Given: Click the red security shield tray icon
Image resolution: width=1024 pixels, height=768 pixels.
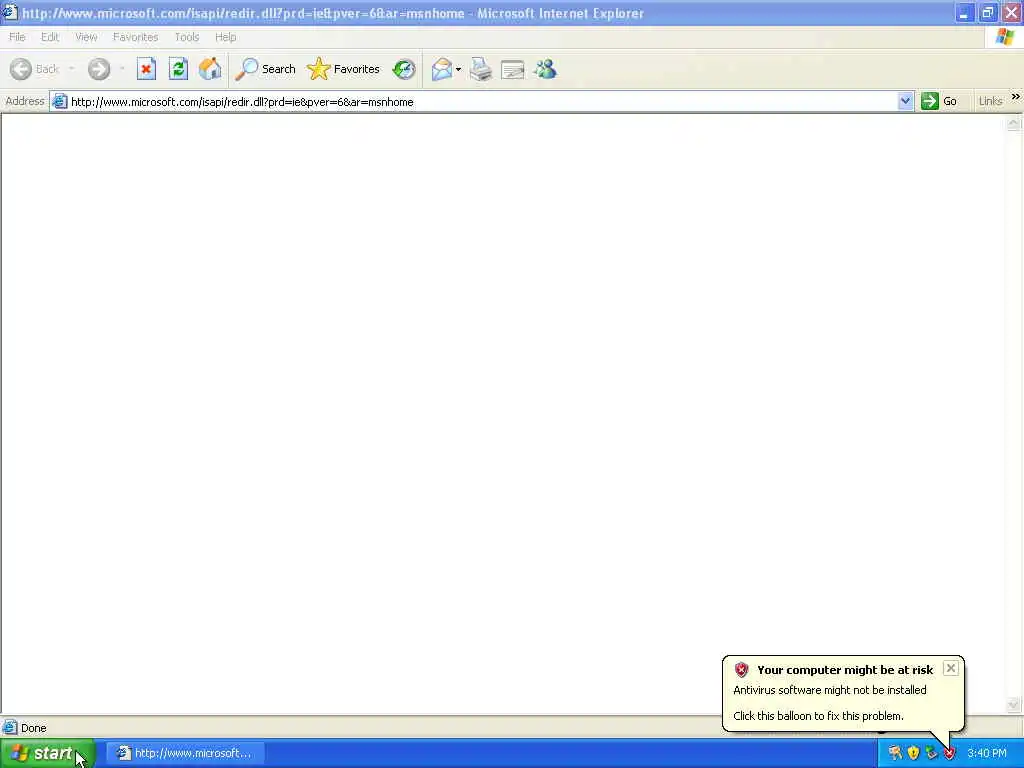Looking at the screenshot, I should 950,754.
